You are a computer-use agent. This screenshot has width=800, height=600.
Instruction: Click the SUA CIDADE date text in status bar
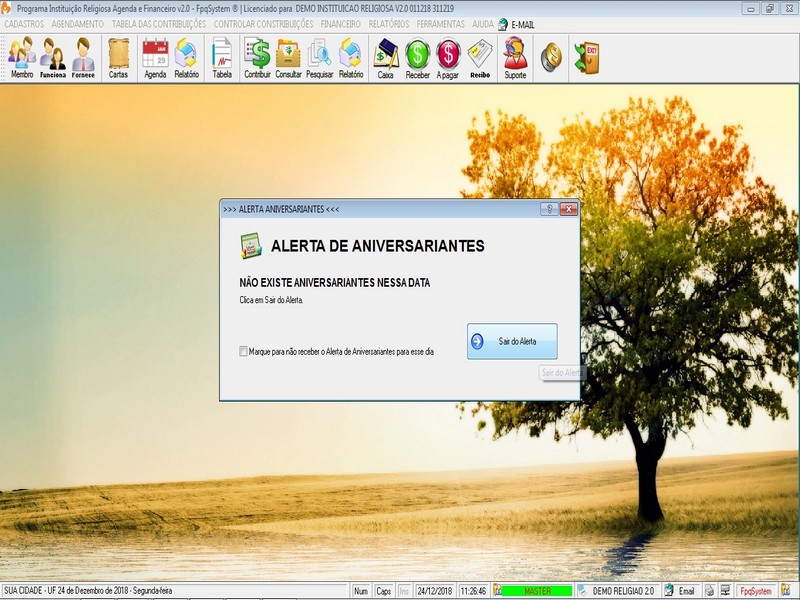pyautogui.click(x=88, y=590)
